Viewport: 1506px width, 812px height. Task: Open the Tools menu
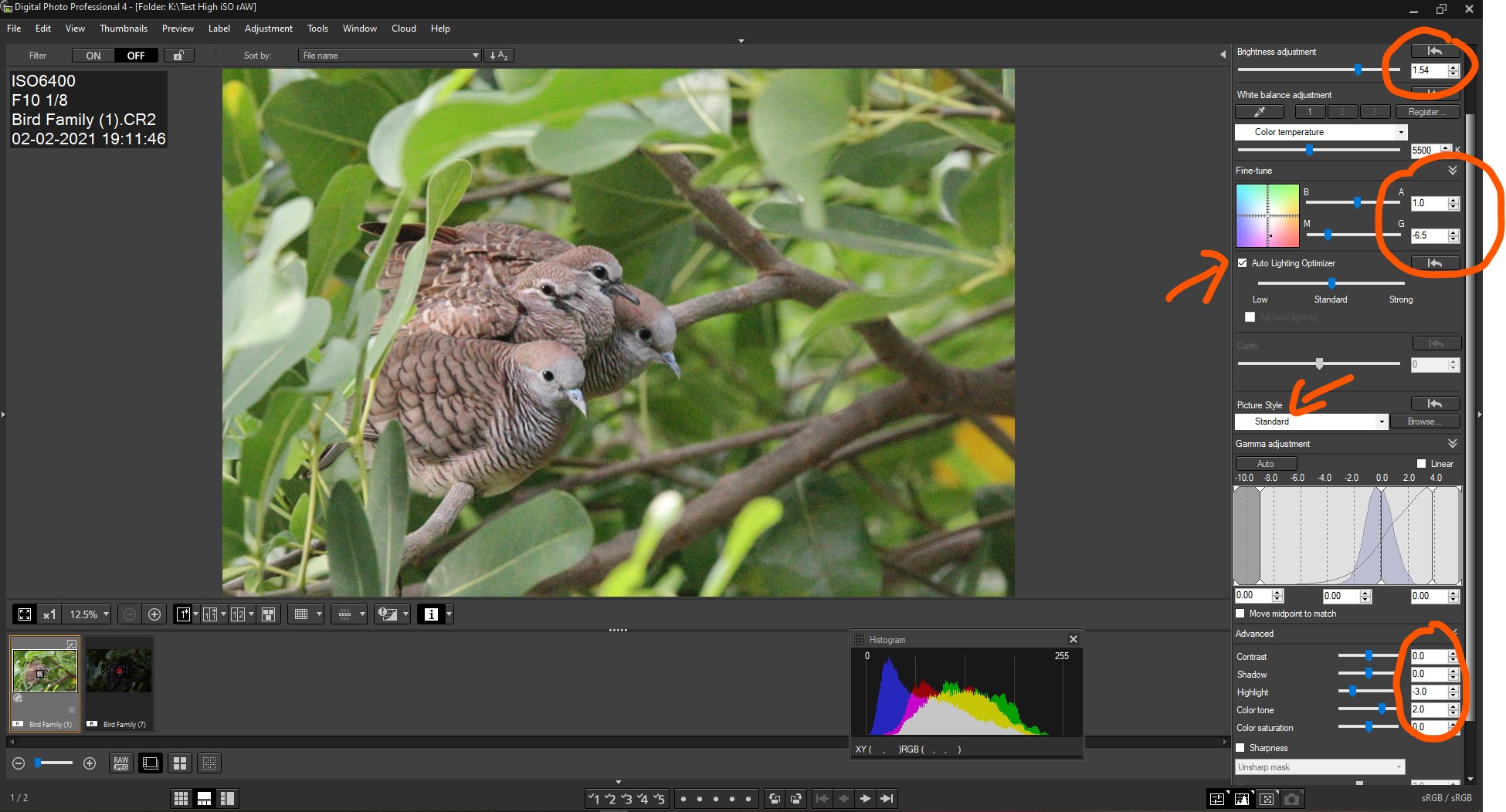(317, 29)
